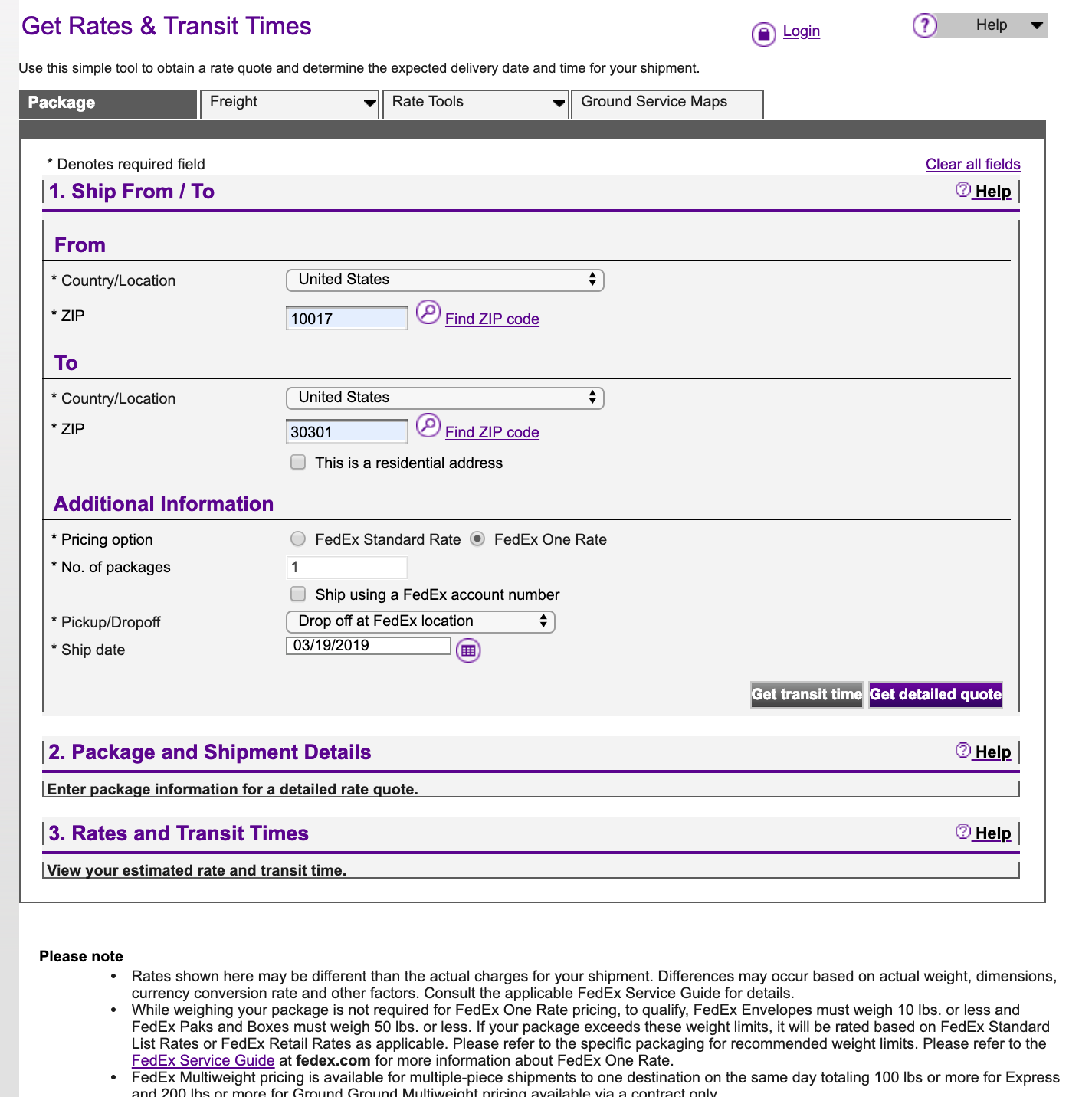Click '2. Package and Shipment Details' heading
The image size is (1092, 1097).
[210, 752]
